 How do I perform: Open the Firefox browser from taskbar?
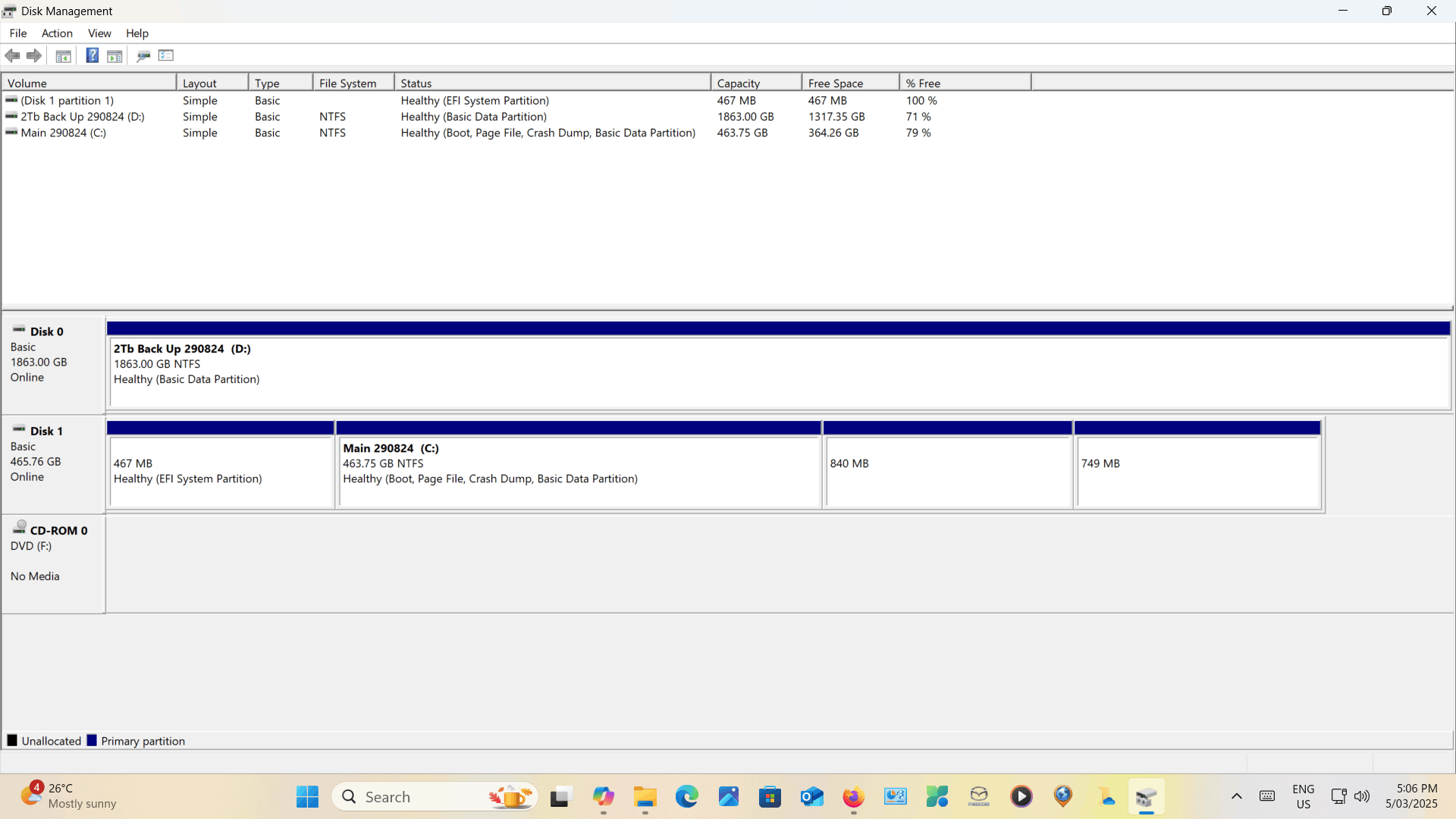point(854,796)
